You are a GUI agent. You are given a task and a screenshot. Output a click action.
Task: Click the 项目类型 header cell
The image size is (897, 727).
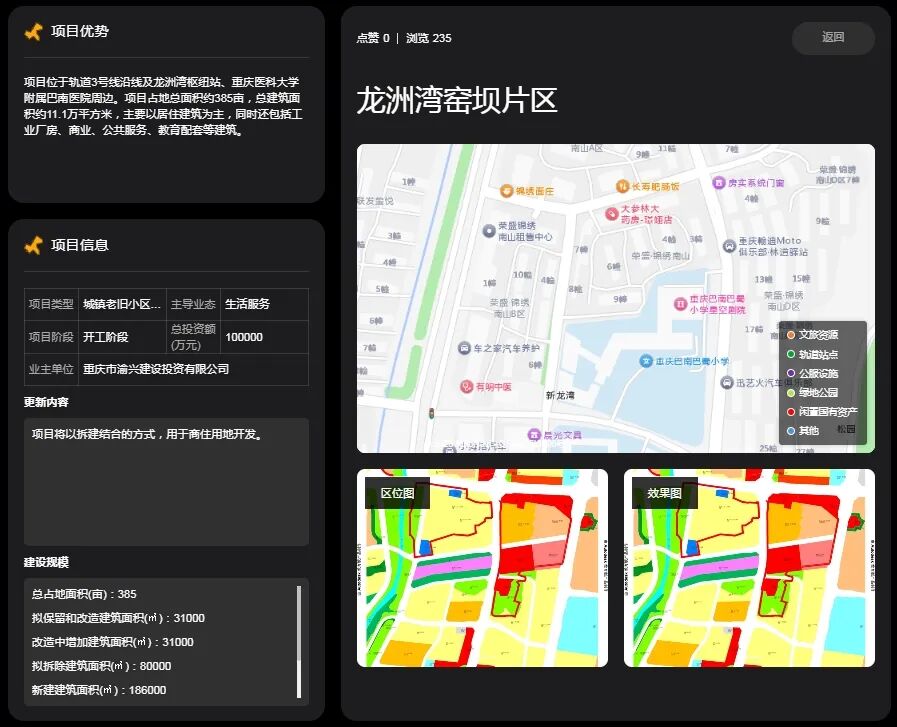(x=51, y=304)
